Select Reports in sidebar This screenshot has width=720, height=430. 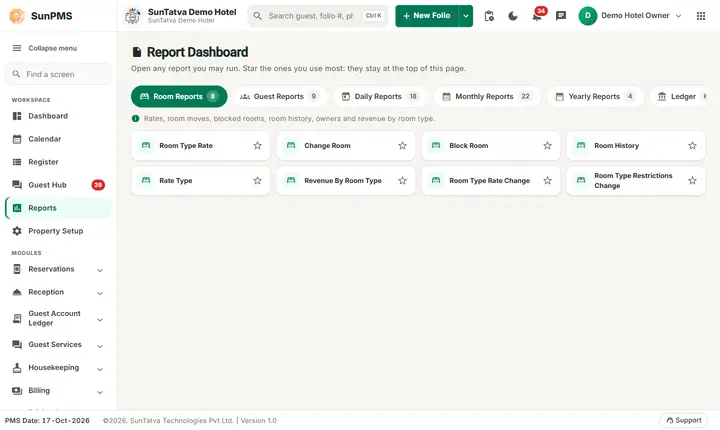pyautogui.click(x=58, y=208)
